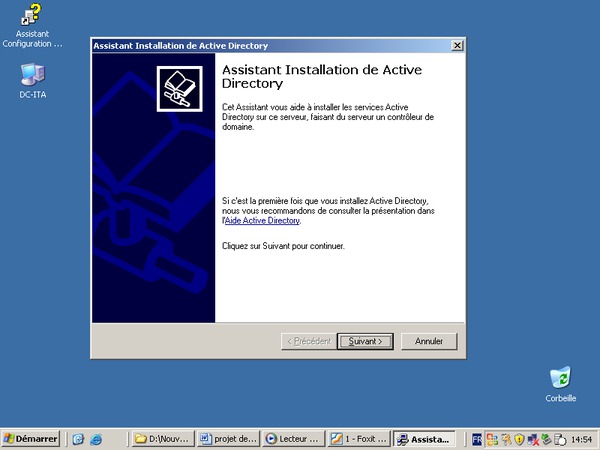Click the text 'Cliquez sur Suivant pour continuer.'
Image resolution: width=600 pixels, height=450 pixels.
pyautogui.click(x=283, y=246)
